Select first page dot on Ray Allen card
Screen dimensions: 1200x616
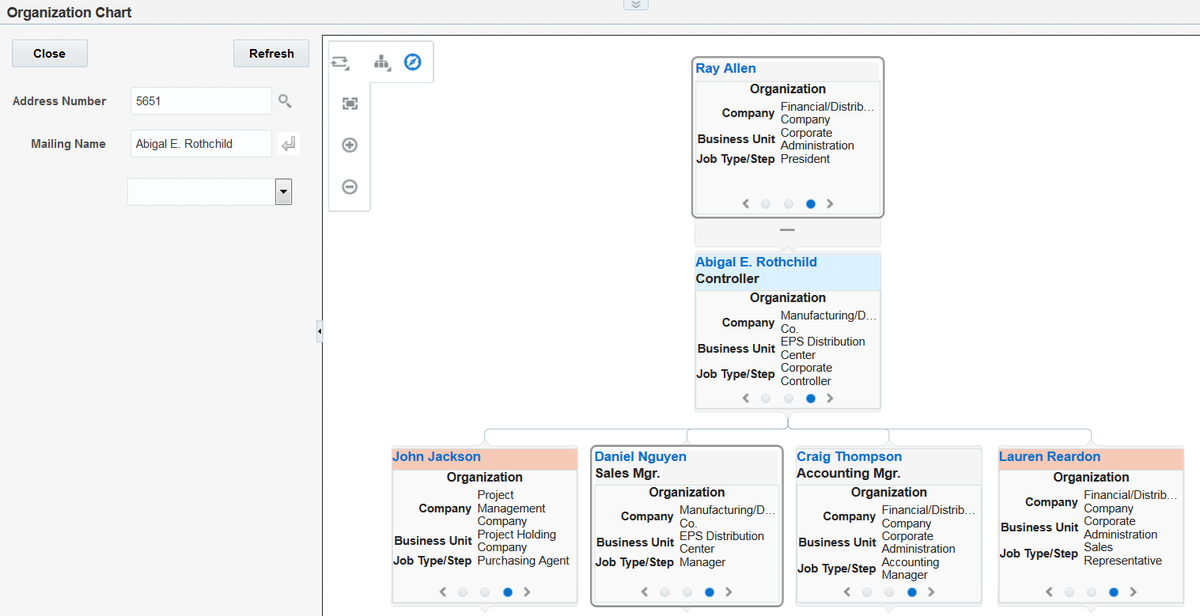point(766,204)
